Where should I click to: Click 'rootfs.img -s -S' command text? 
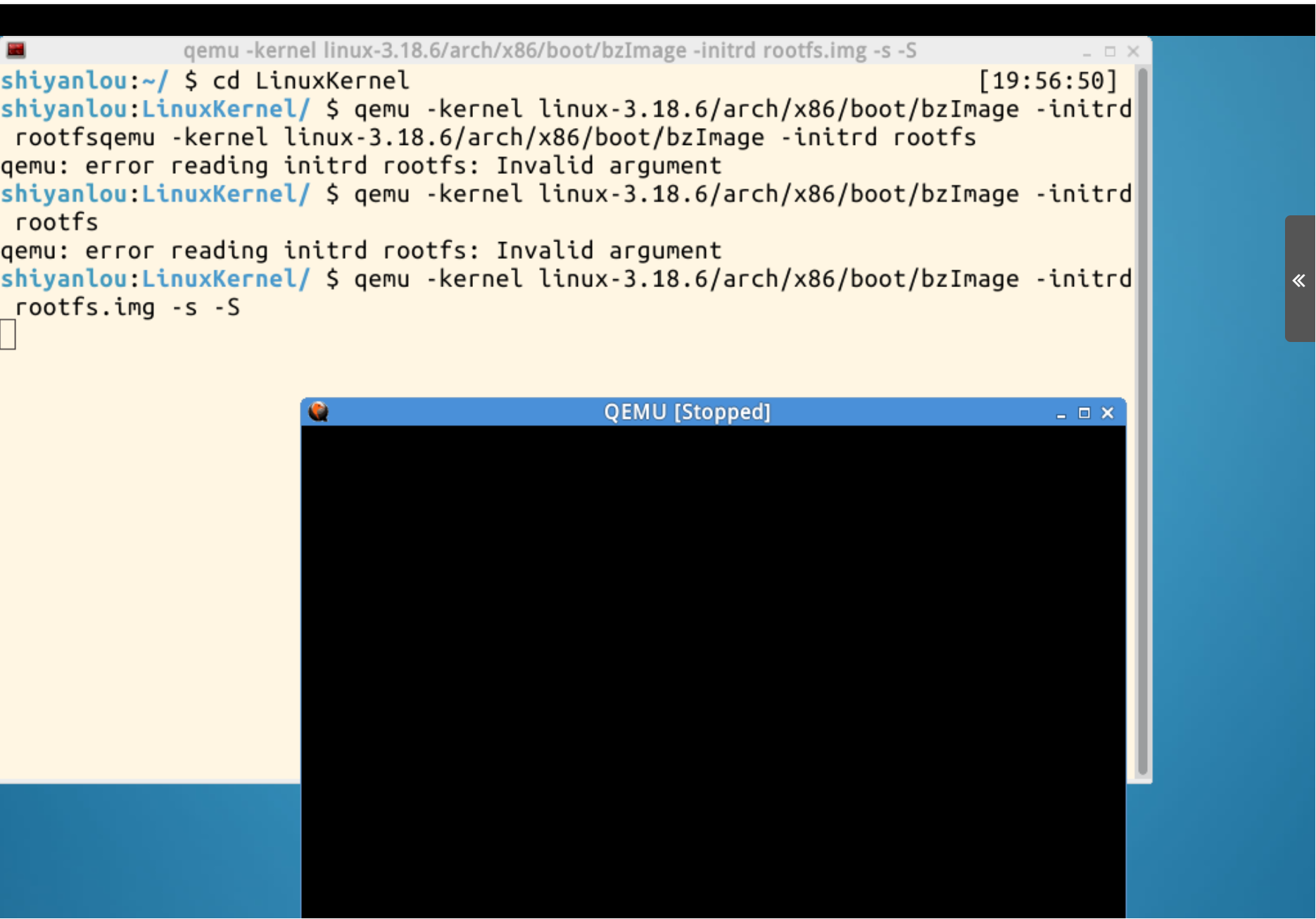click(127, 308)
